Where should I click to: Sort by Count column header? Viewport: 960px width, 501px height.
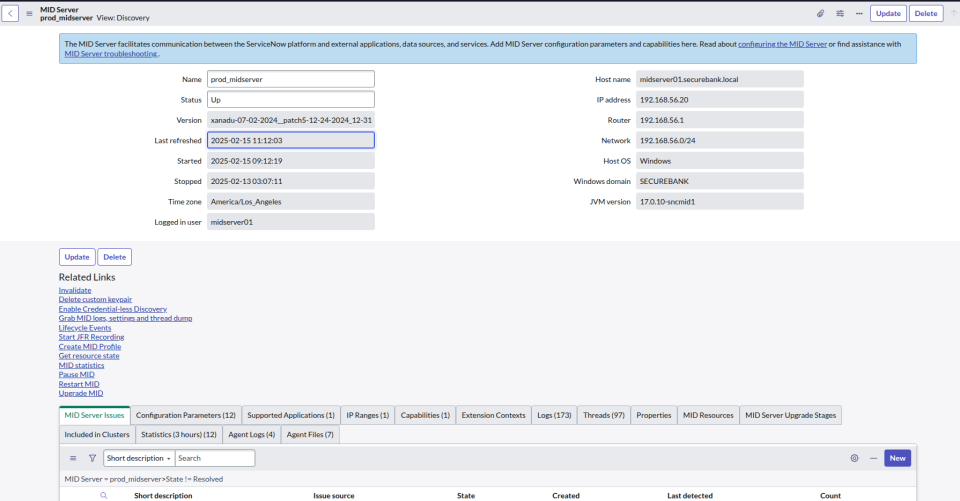[x=830, y=495]
